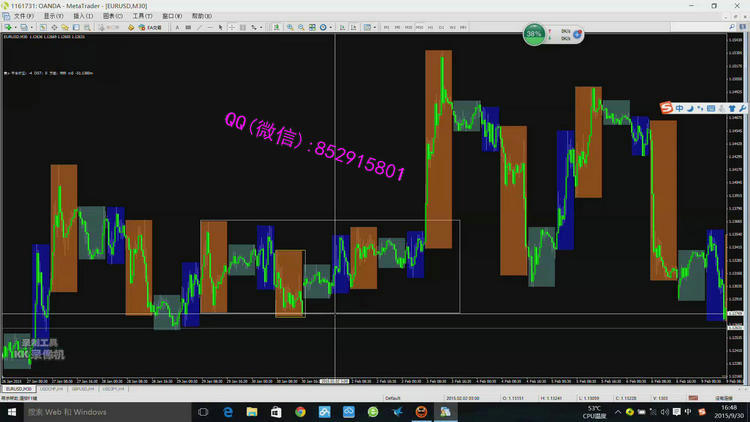Click the Windows taskbar search box
The height and width of the screenshot is (422, 750).
pyautogui.click(x=90, y=411)
